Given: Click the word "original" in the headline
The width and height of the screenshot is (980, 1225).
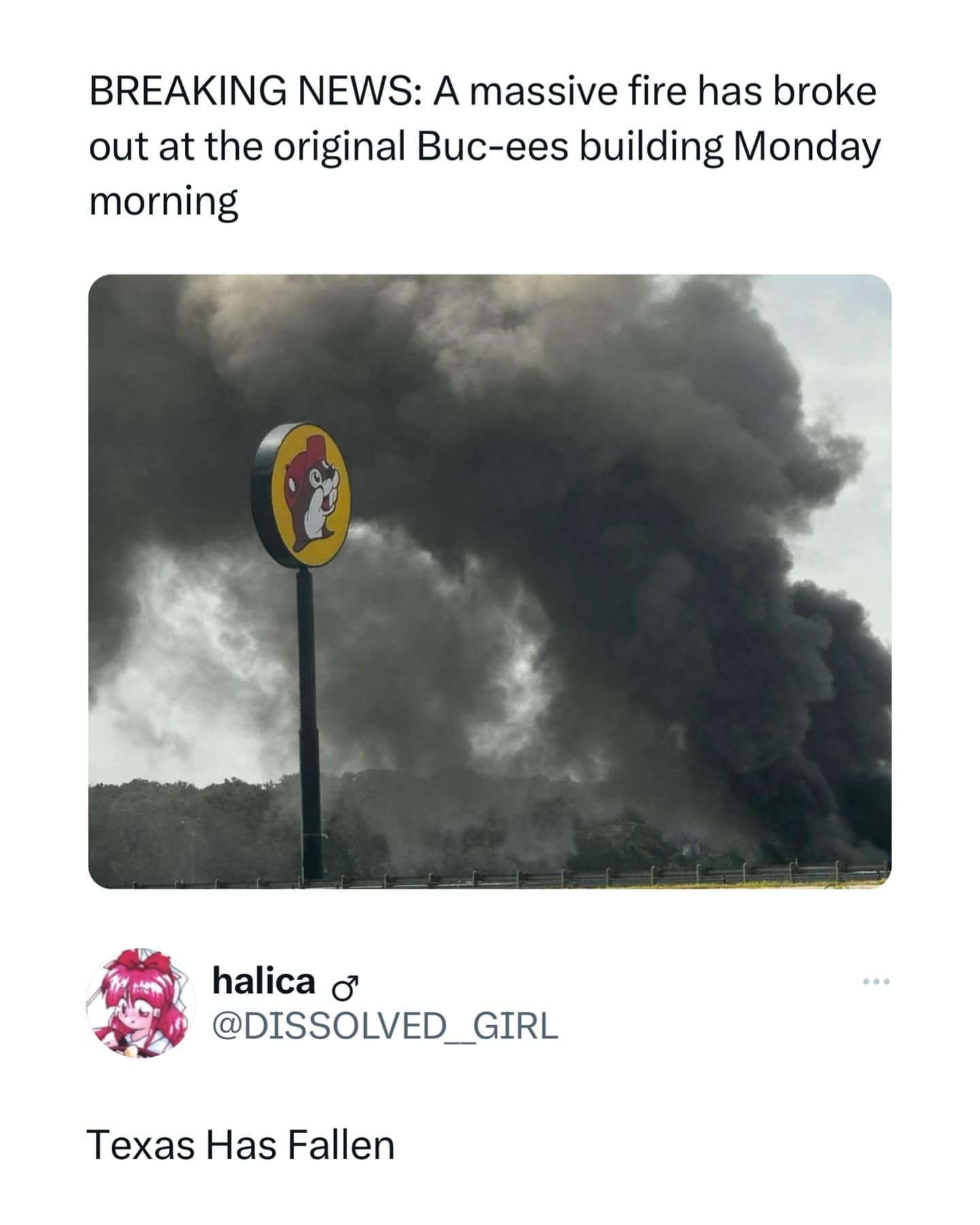Looking at the screenshot, I should [x=340, y=146].
